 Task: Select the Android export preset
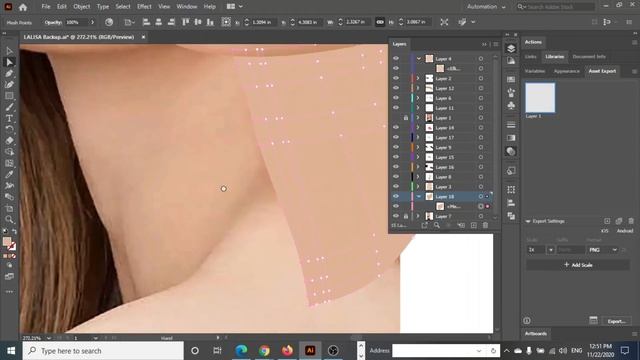(624, 231)
